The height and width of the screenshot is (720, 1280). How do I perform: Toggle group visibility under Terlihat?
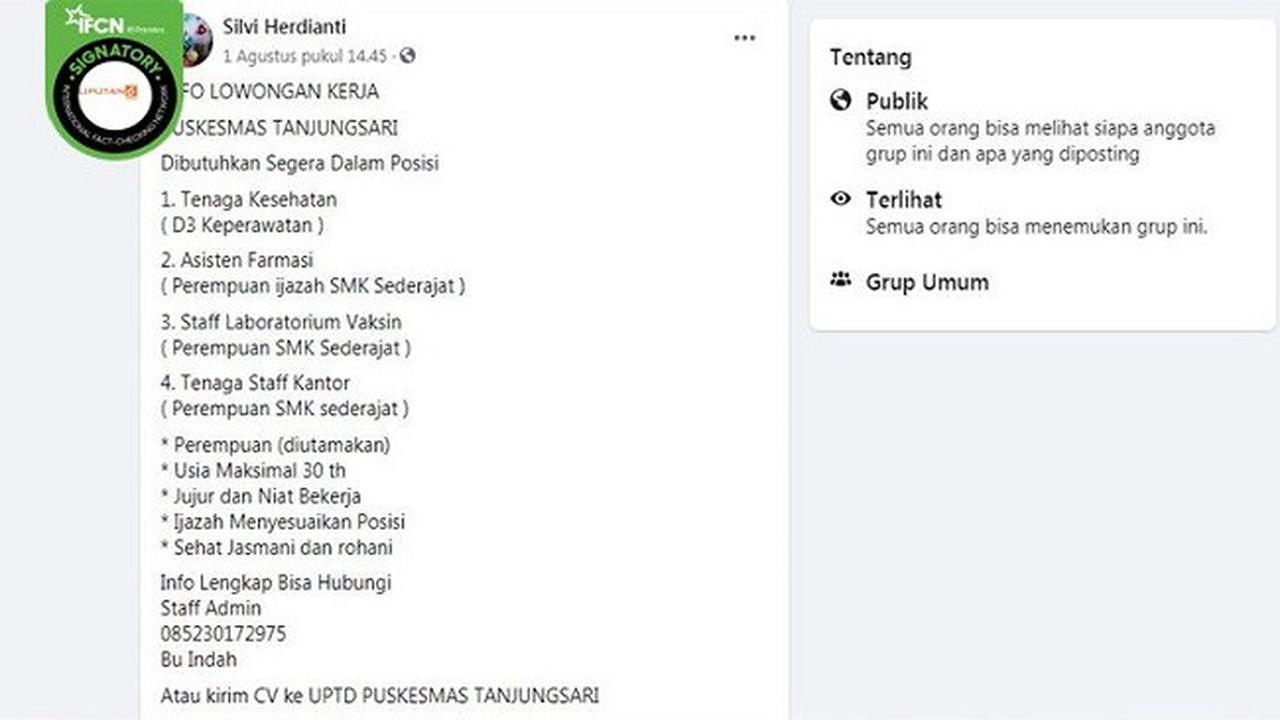905,200
